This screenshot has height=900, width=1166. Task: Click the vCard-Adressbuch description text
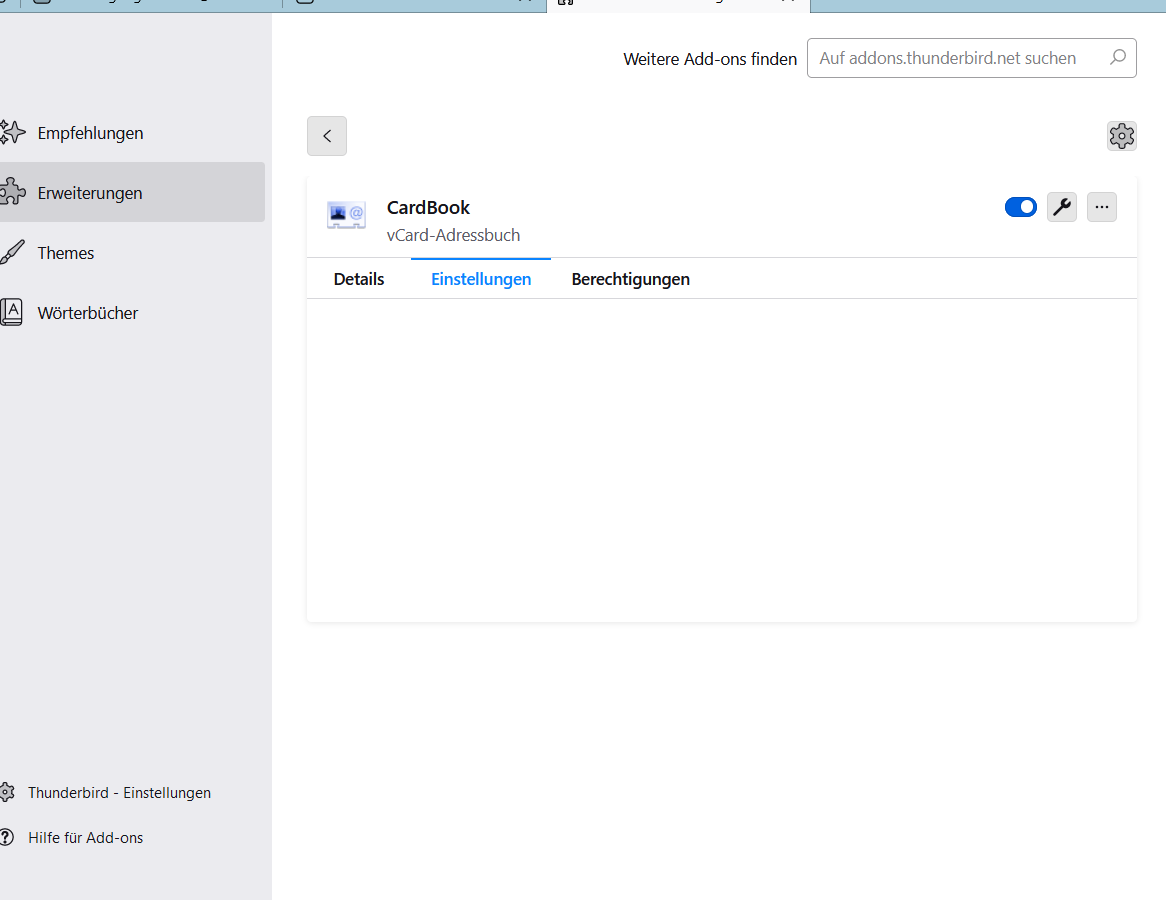click(x=454, y=235)
